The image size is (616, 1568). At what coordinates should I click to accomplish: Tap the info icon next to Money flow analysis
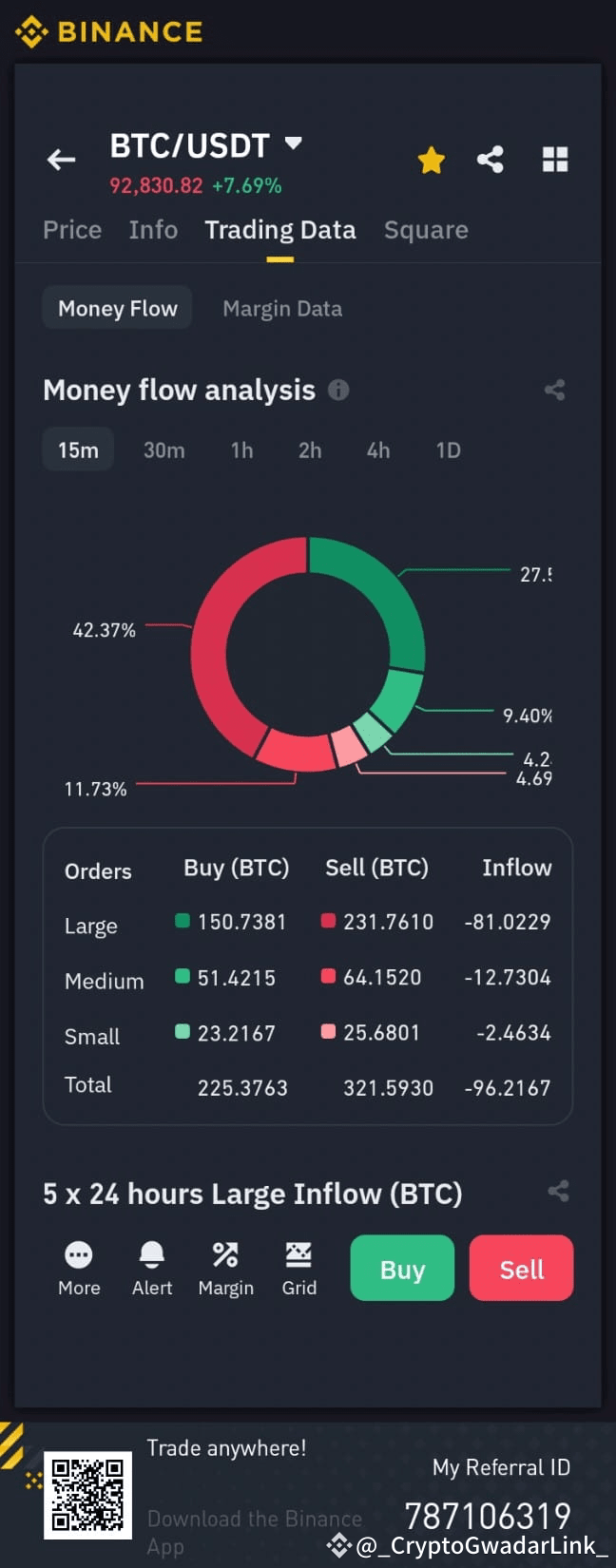click(x=338, y=390)
